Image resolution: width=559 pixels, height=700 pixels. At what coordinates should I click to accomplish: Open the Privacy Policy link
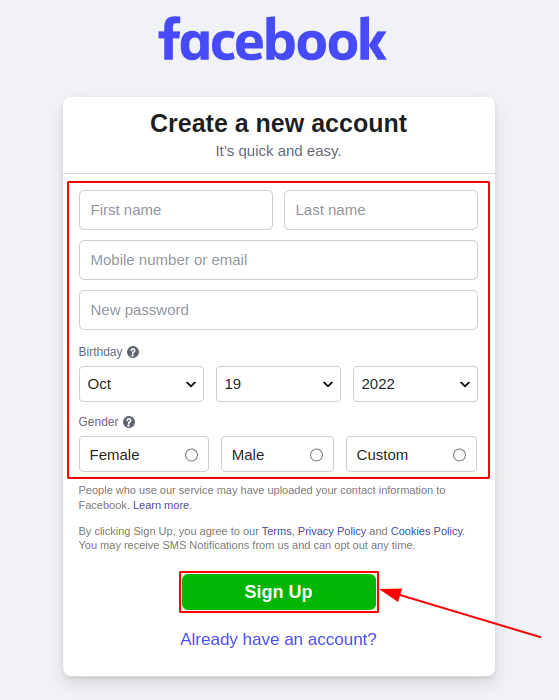[x=332, y=531]
